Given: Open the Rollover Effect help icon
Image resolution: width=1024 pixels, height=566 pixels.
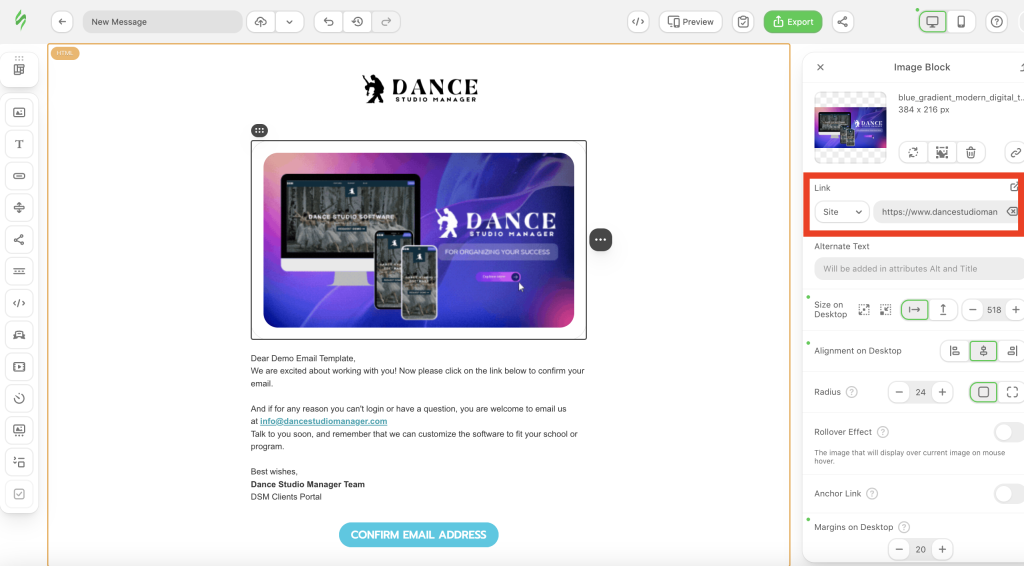Looking at the screenshot, I should [882, 432].
